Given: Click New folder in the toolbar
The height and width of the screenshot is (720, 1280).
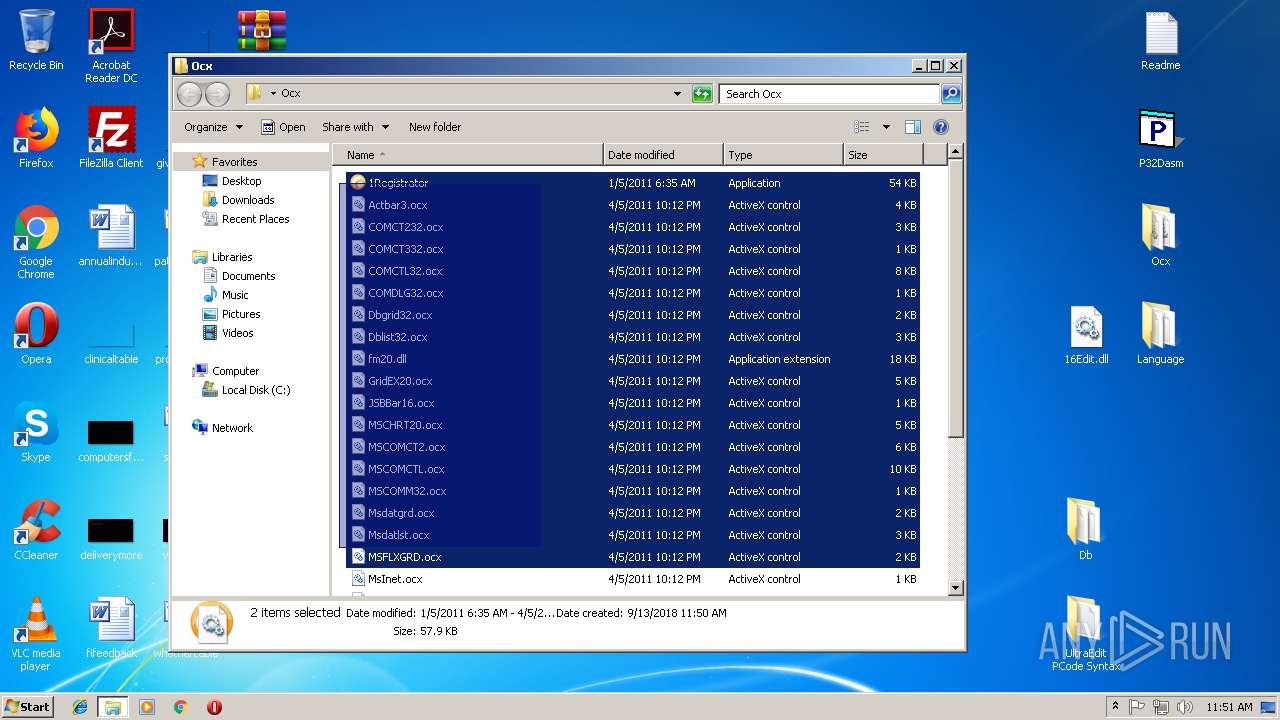Looking at the screenshot, I should (435, 127).
